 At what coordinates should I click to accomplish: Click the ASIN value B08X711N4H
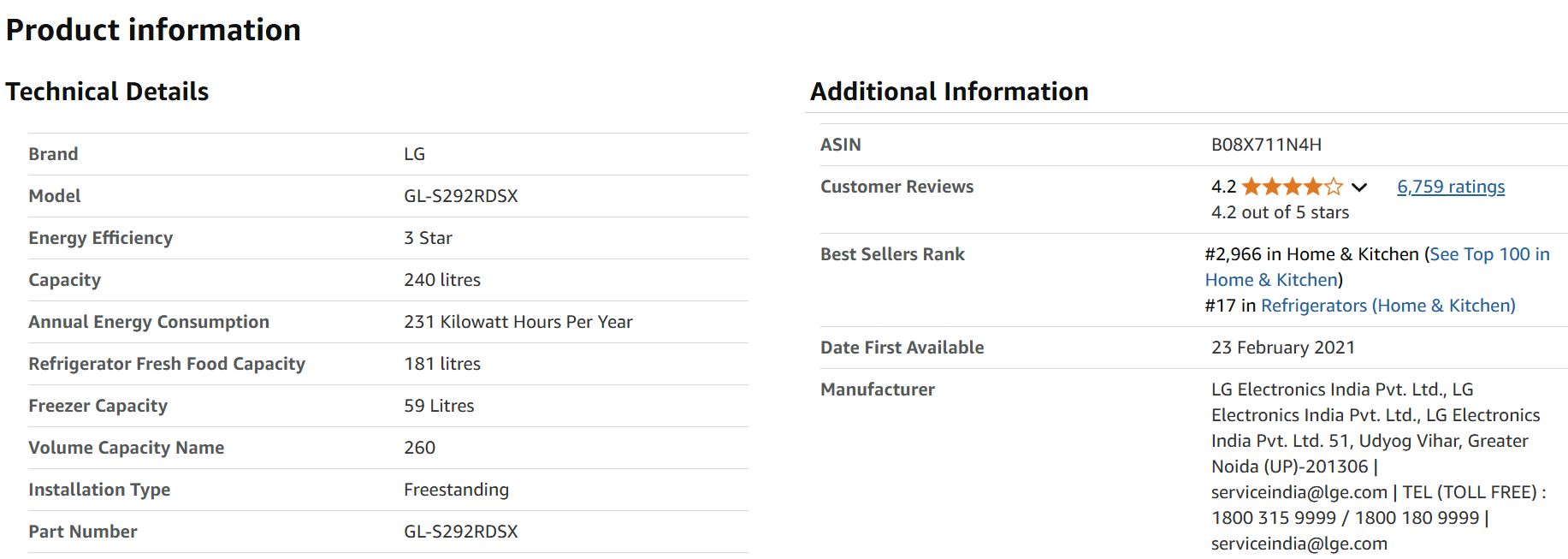1266,145
